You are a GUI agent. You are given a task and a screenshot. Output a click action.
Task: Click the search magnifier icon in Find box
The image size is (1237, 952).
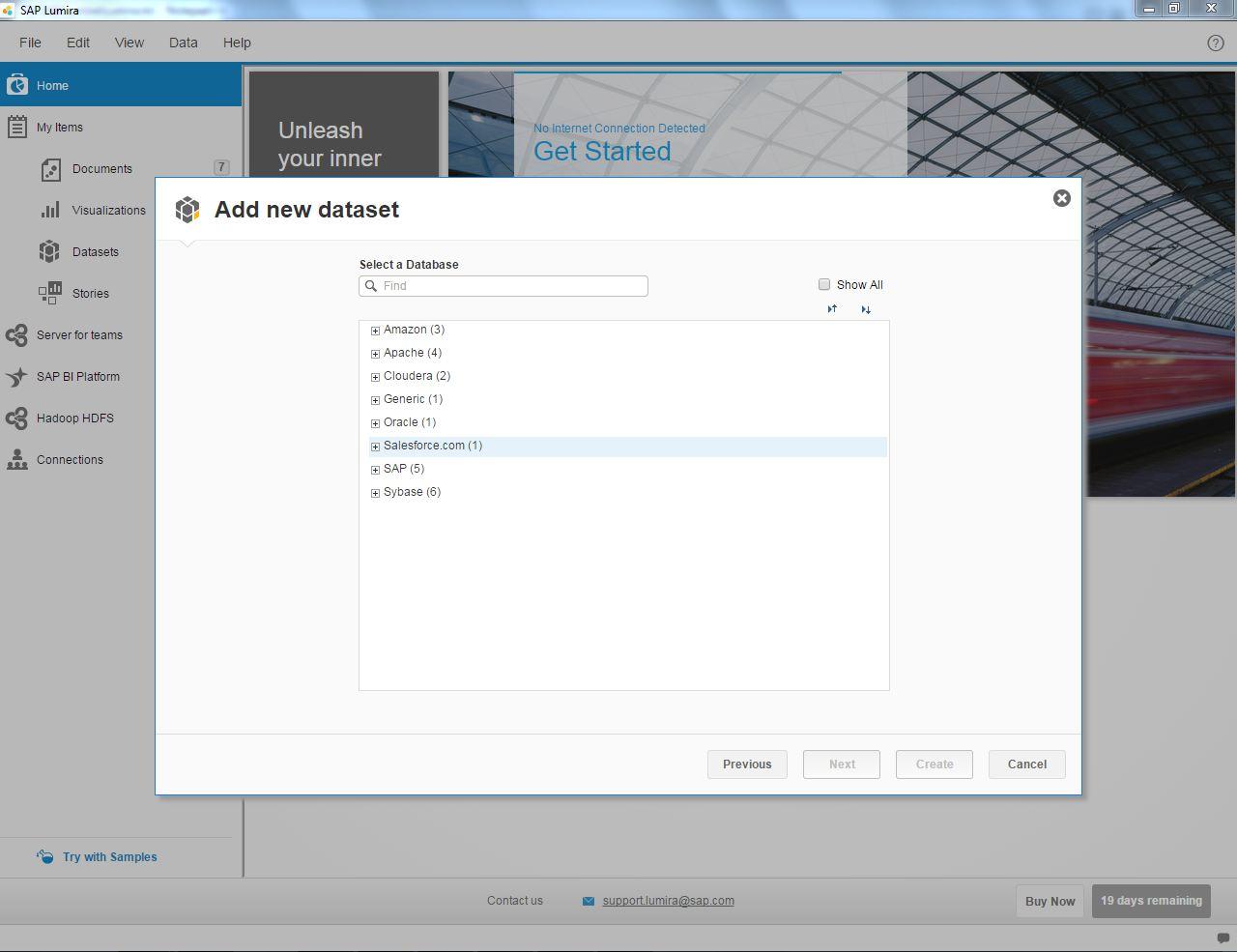[x=371, y=286]
